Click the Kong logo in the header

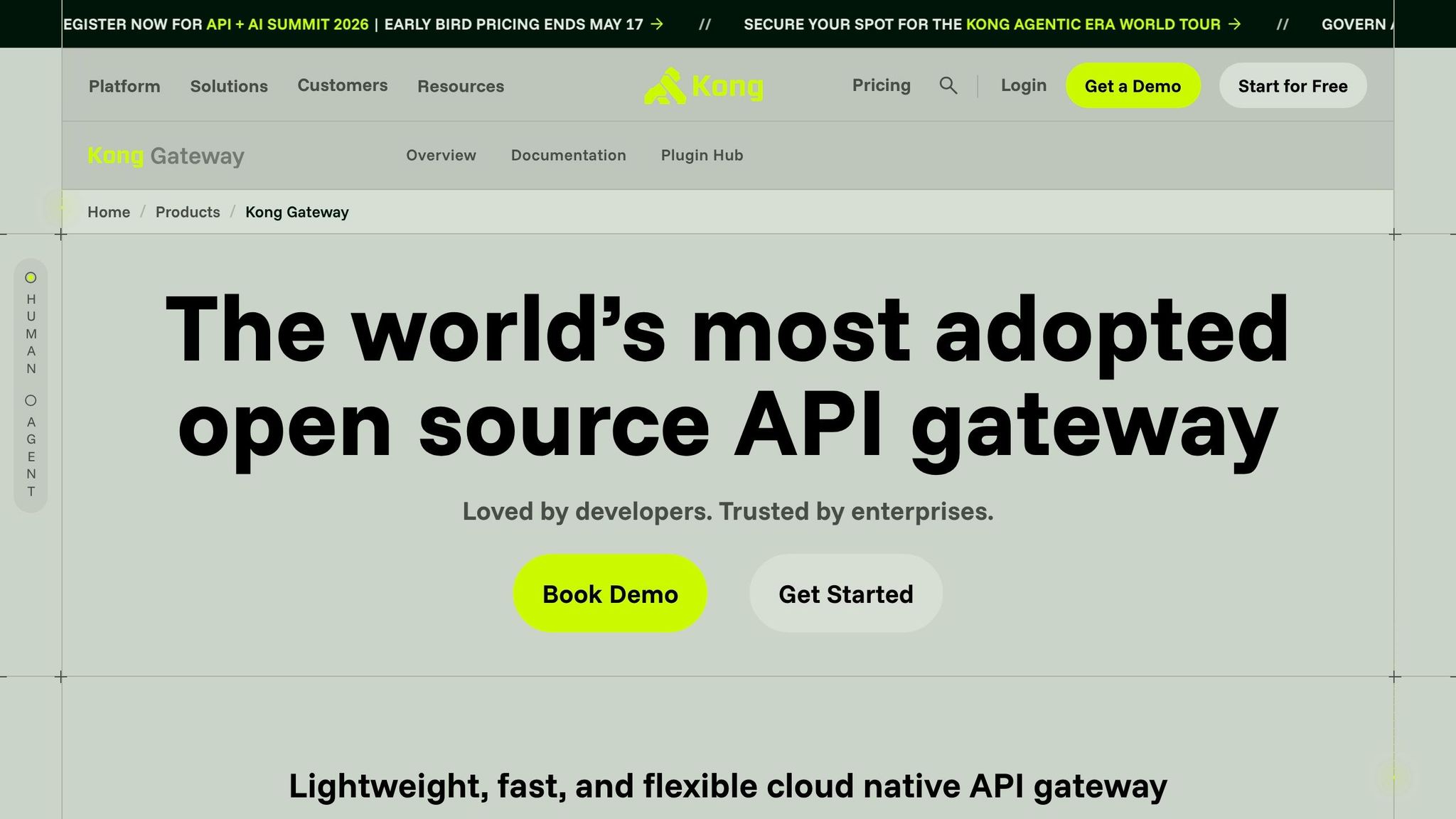[x=704, y=86]
